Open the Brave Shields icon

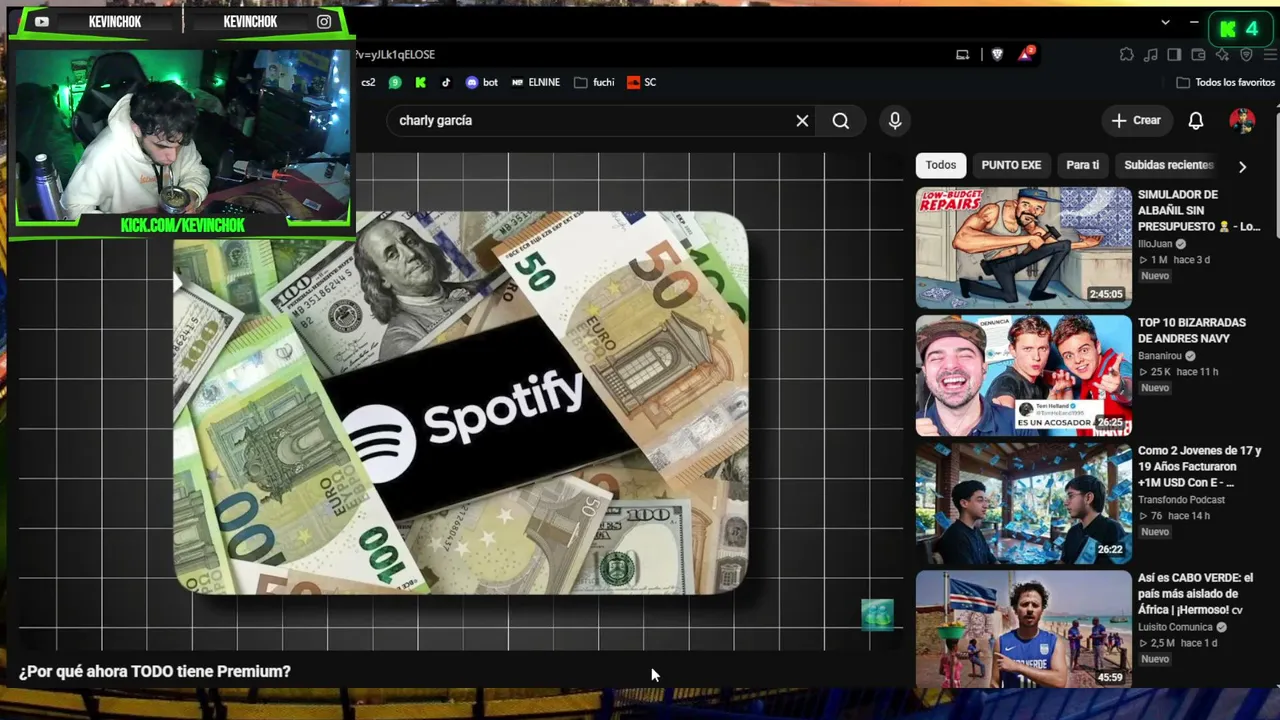[x=997, y=54]
